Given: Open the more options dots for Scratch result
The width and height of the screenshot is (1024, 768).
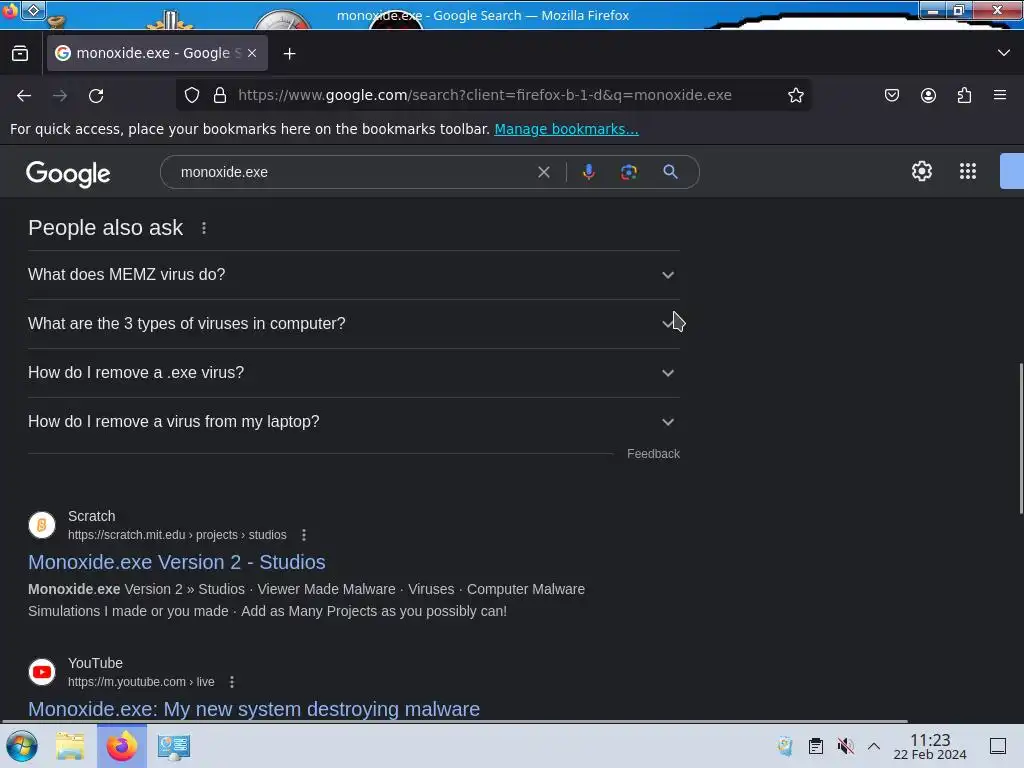Looking at the screenshot, I should (x=304, y=535).
